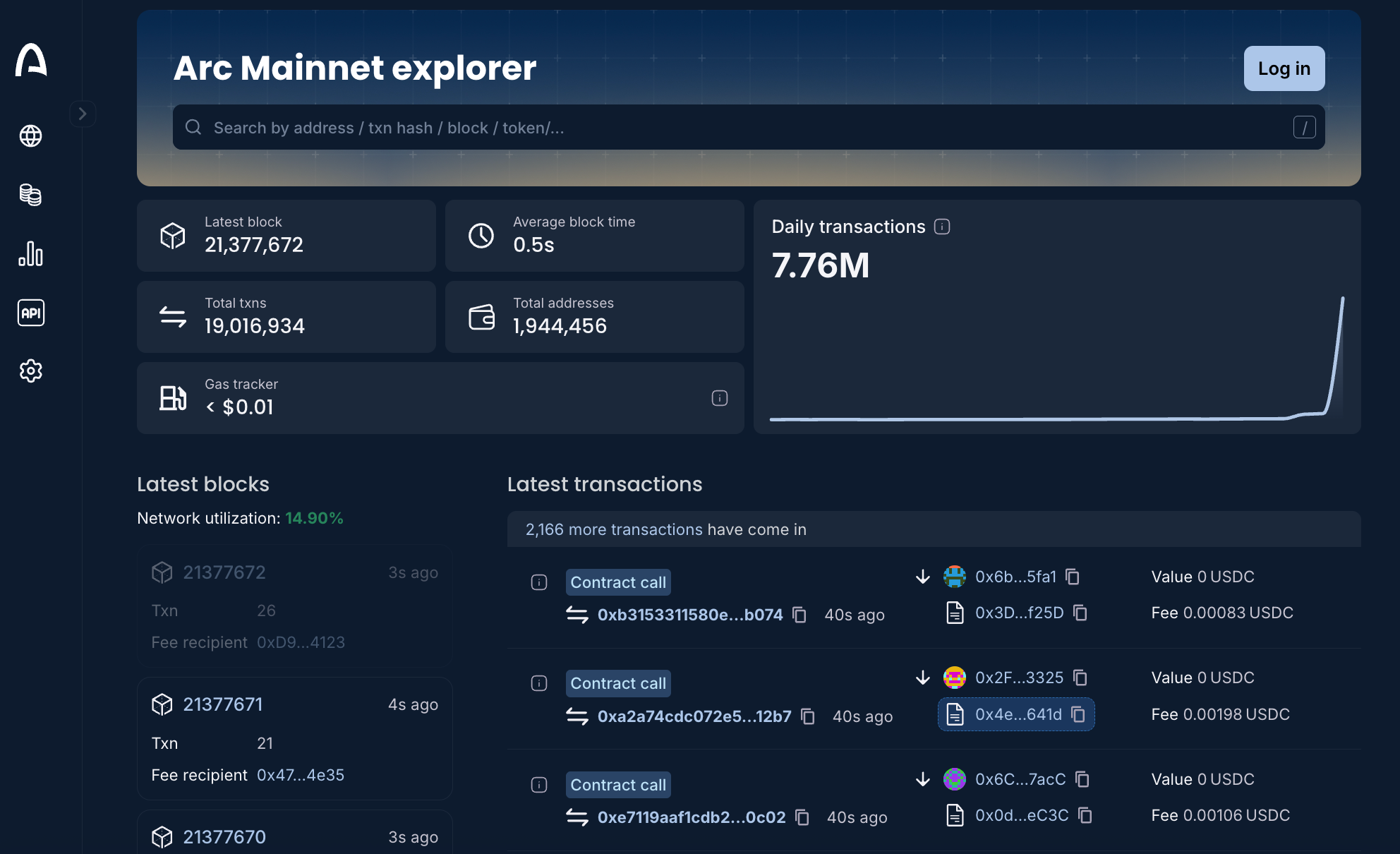Open the charts and stats sidebar icon
The width and height of the screenshot is (1400, 854).
pos(30,253)
